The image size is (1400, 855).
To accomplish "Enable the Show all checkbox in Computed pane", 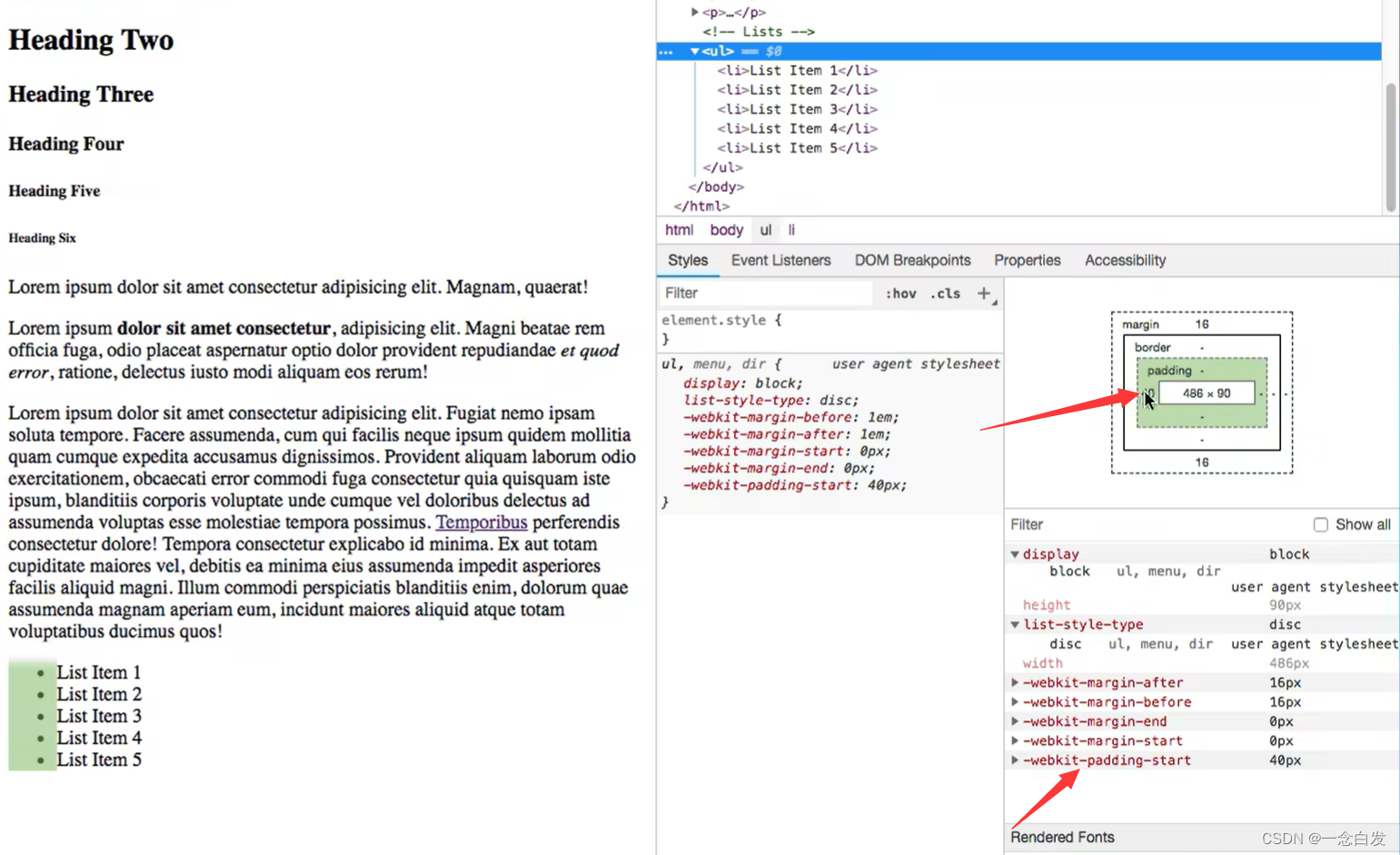I will click(x=1321, y=524).
